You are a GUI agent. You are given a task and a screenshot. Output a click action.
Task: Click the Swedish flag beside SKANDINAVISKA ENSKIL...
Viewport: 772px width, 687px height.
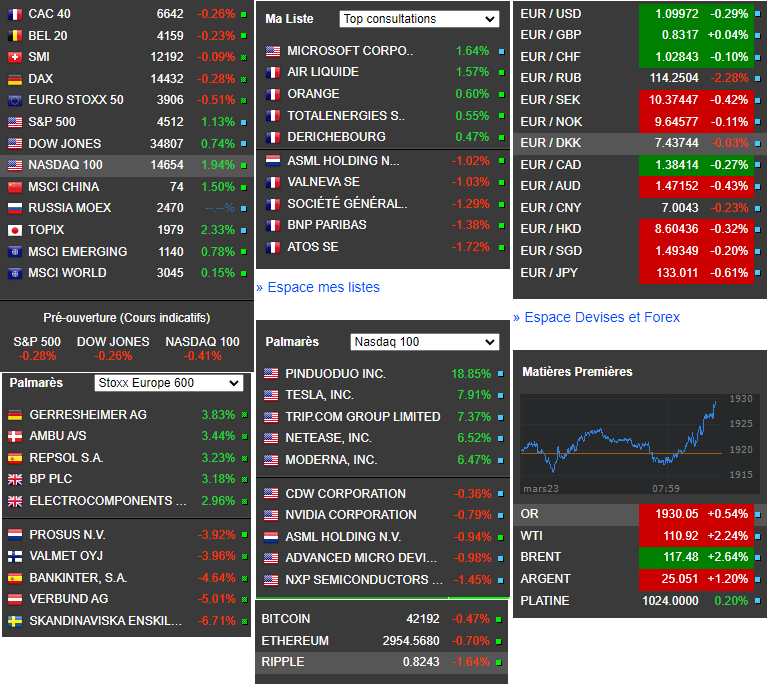point(15,621)
